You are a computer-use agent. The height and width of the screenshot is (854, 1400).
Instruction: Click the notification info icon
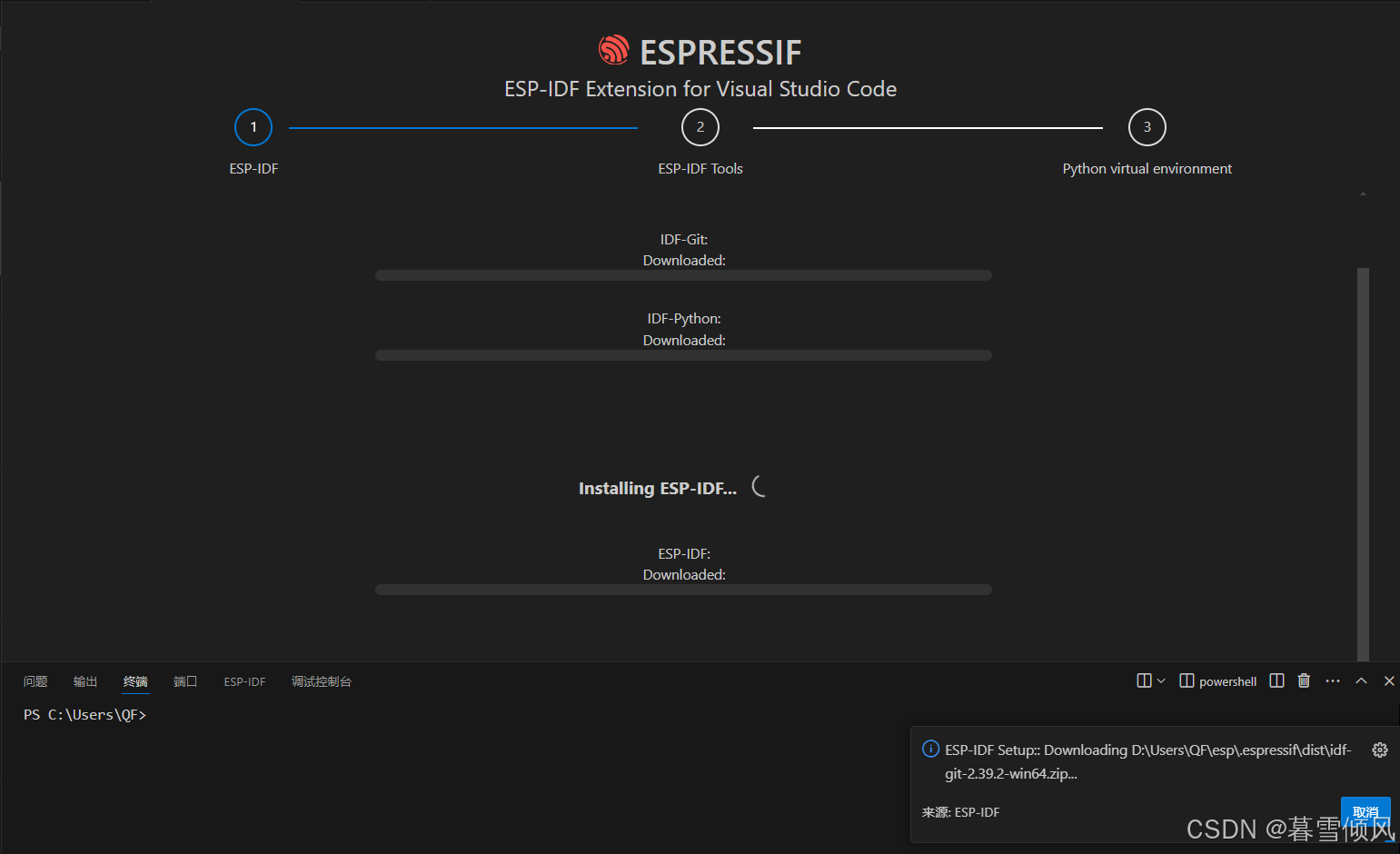tap(930, 749)
